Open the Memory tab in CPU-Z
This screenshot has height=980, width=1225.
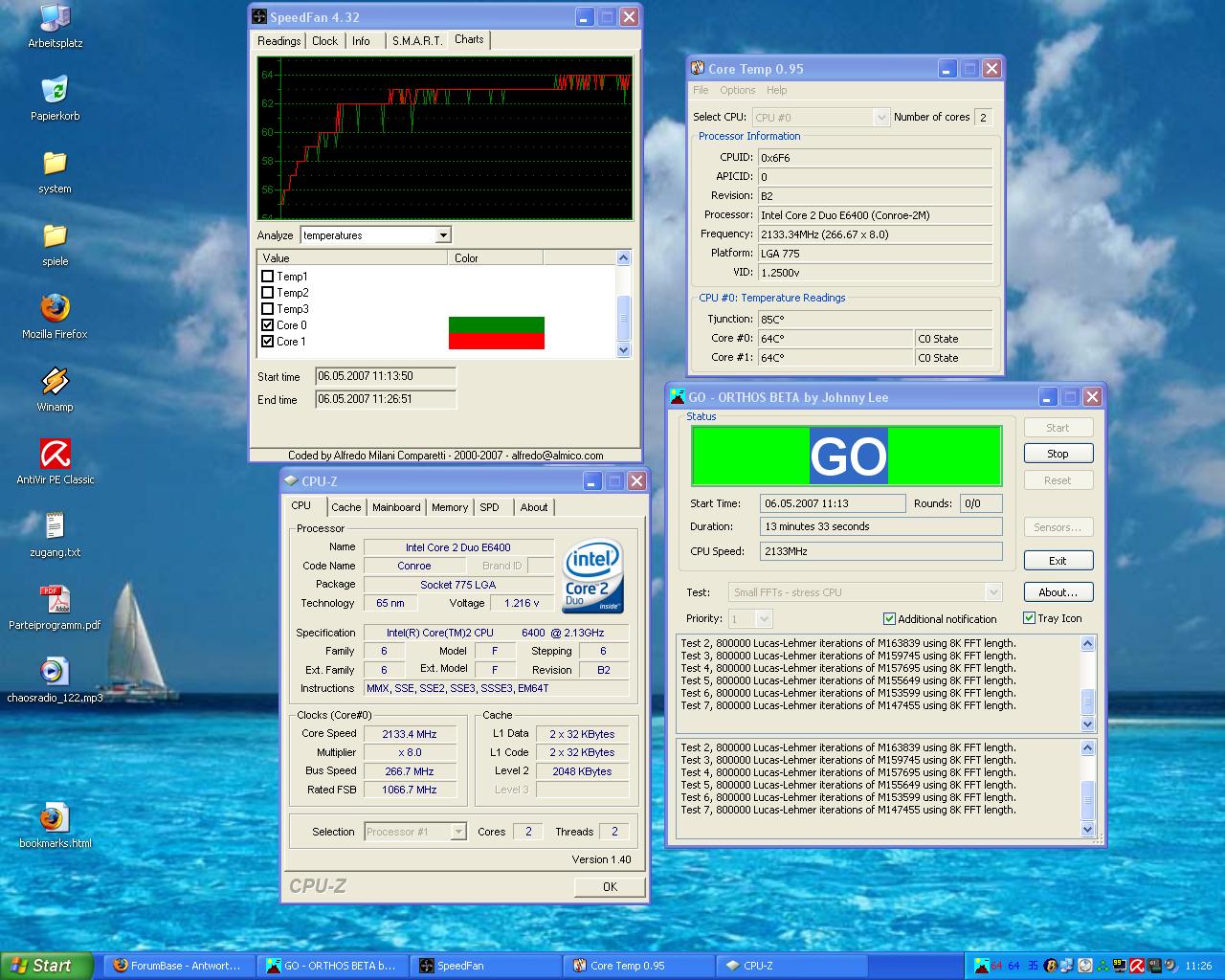pyautogui.click(x=450, y=507)
